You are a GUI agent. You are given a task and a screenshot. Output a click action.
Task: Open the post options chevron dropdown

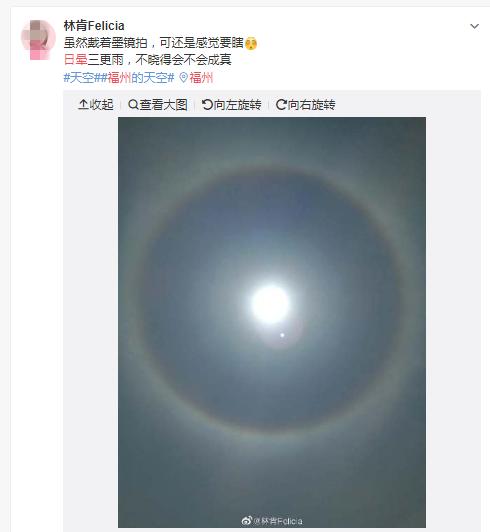tap(474, 26)
